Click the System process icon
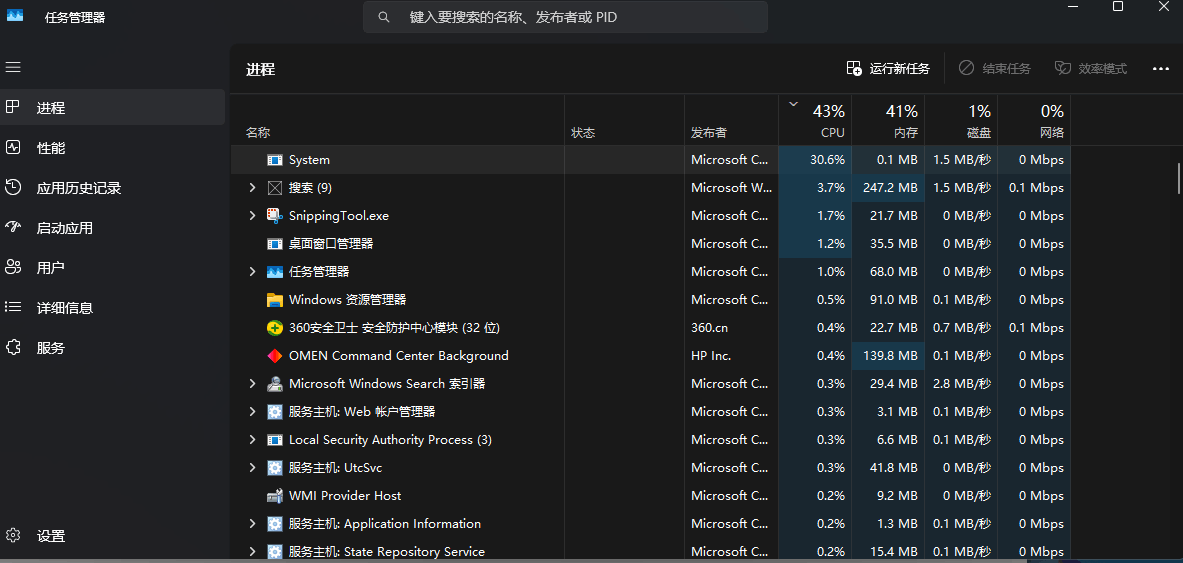The width and height of the screenshot is (1183, 563). [x=275, y=160]
